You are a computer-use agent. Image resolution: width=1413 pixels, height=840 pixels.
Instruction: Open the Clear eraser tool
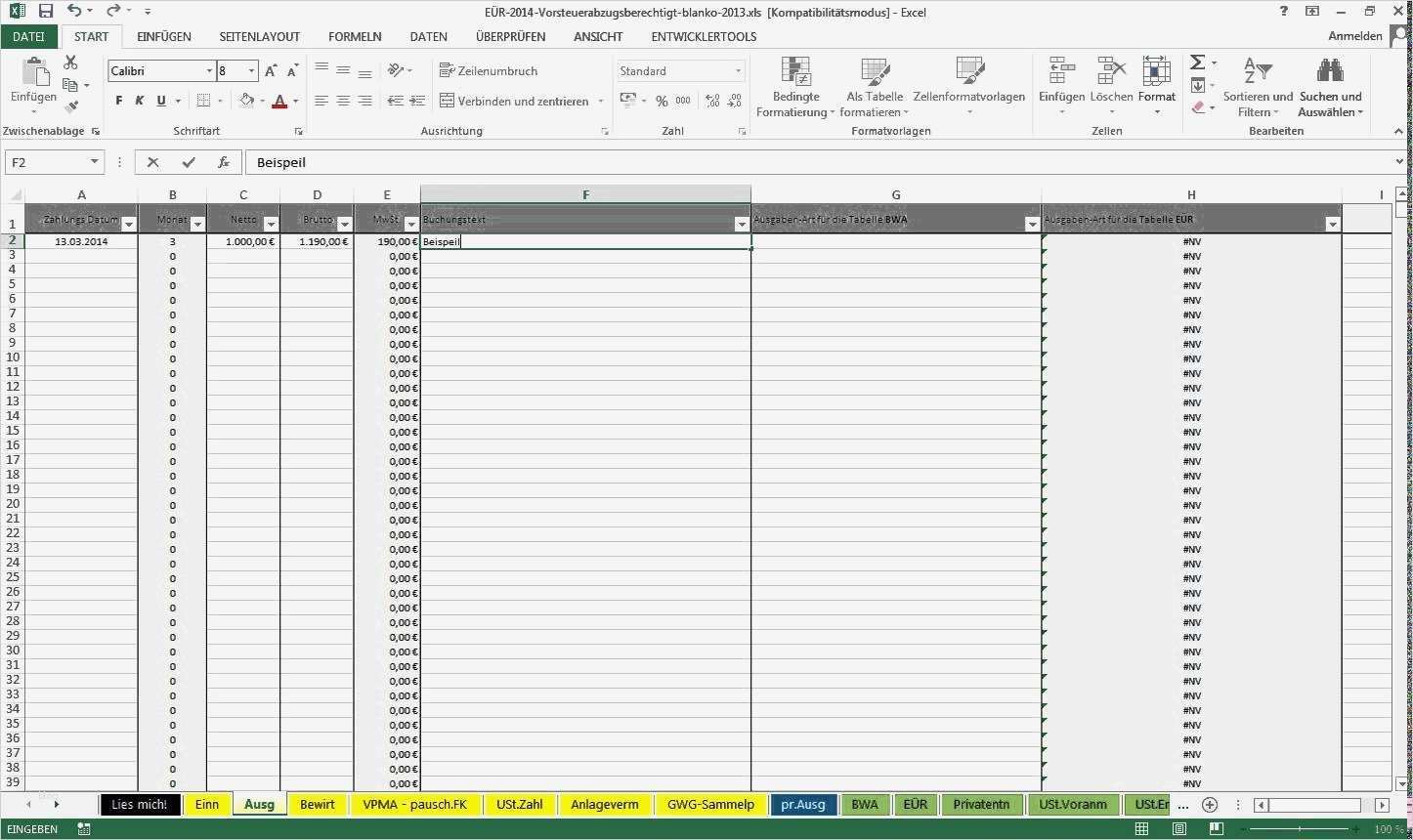(1198, 107)
